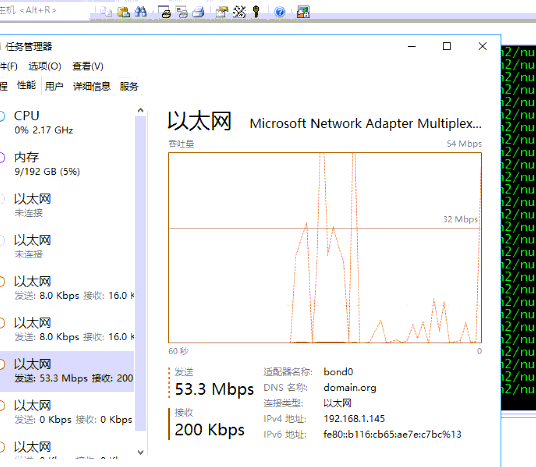Select 内存 memory item in sidebar

coord(67,164)
